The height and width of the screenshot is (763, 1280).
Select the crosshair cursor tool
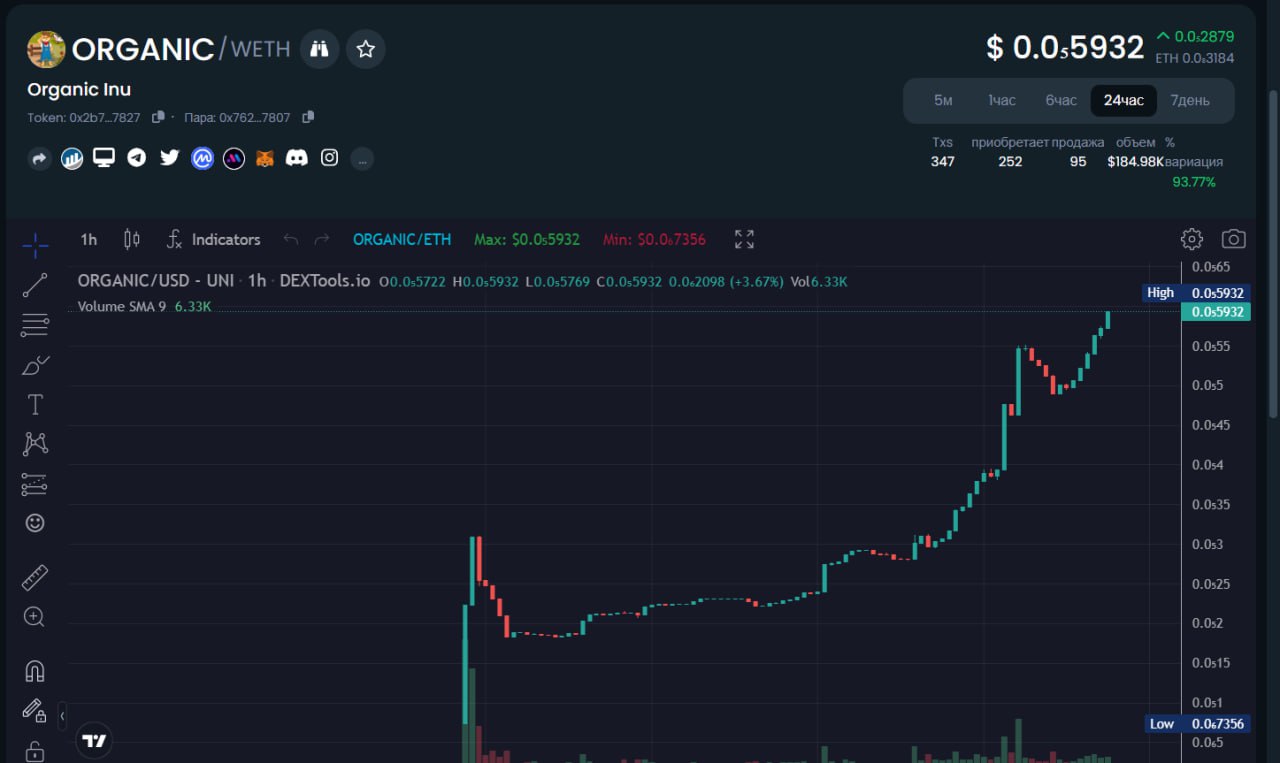coord(35,244)
